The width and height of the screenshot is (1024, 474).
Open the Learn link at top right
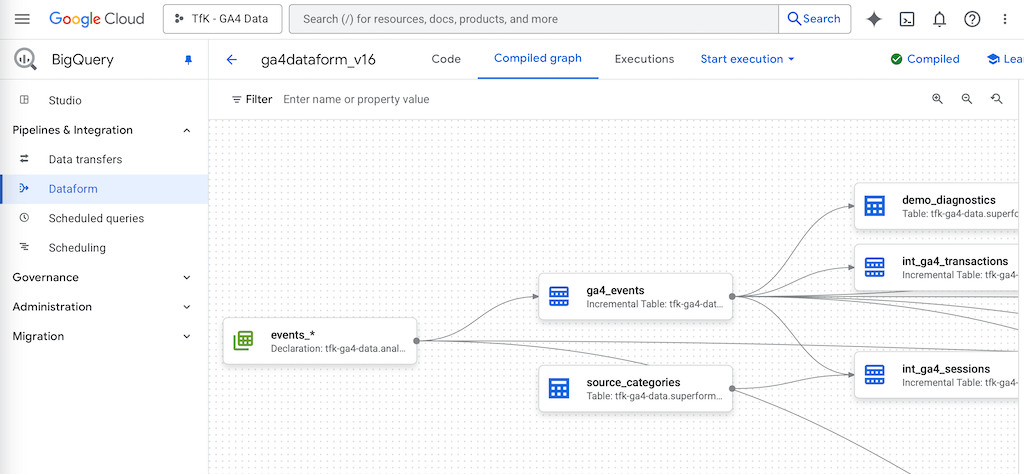coord(1004,59)
